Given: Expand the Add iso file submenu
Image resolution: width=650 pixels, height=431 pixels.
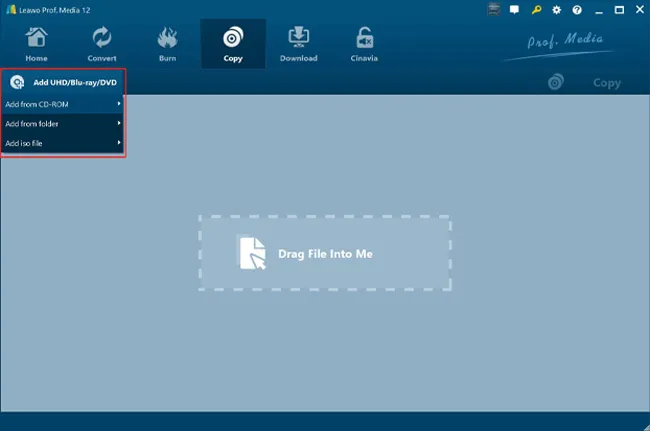Looking at the screenshot, I should (x=63, y=144).
